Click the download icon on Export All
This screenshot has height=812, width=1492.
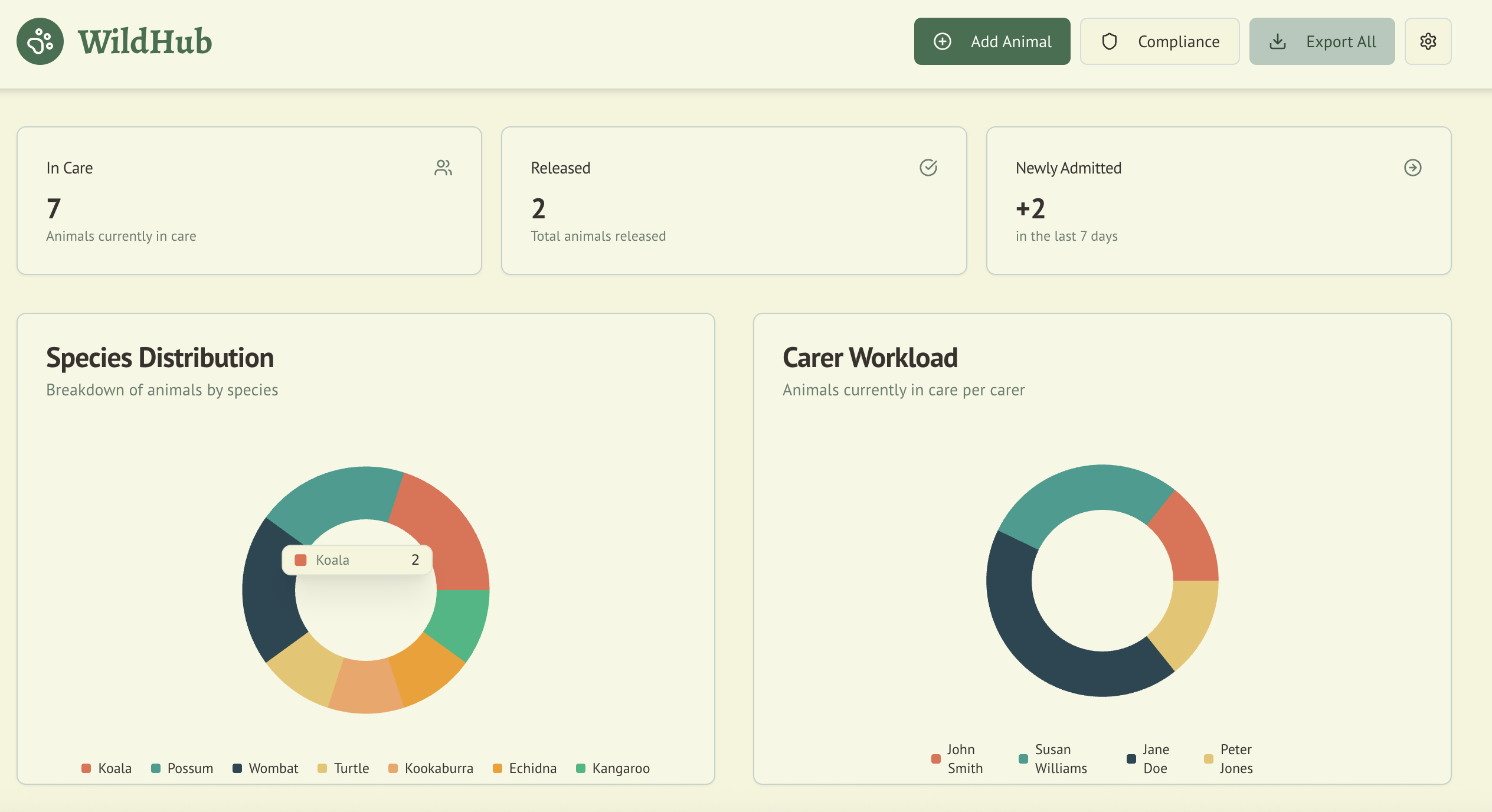pyautogui.click(x=1278, y=41)
